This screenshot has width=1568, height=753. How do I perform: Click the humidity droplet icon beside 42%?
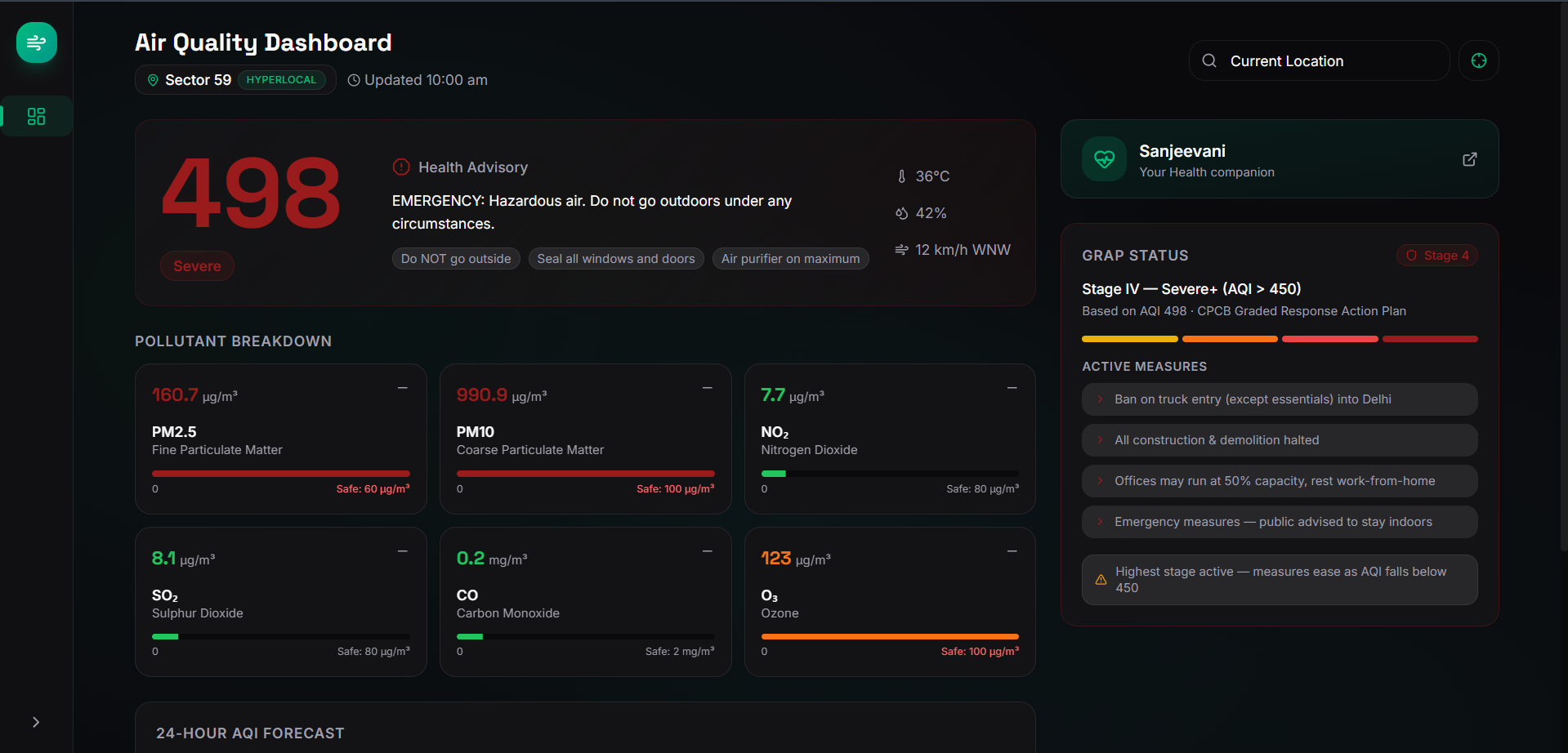pos(901,213)
